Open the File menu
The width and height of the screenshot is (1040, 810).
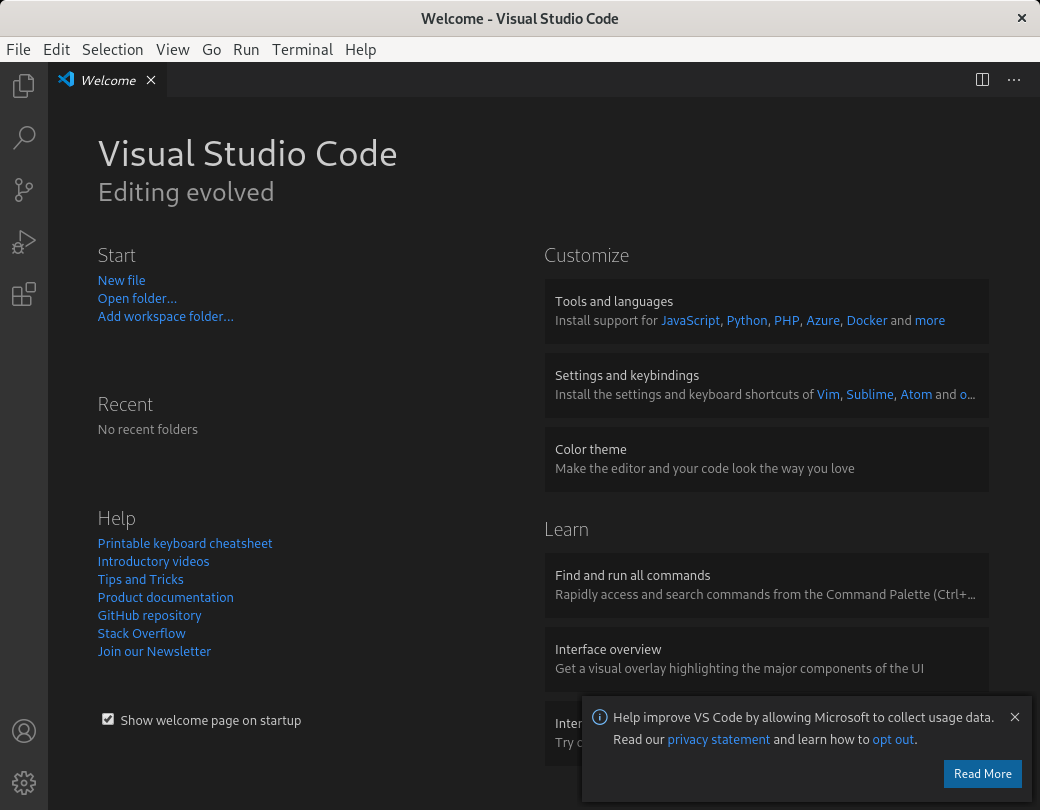(x=19, y=50)
